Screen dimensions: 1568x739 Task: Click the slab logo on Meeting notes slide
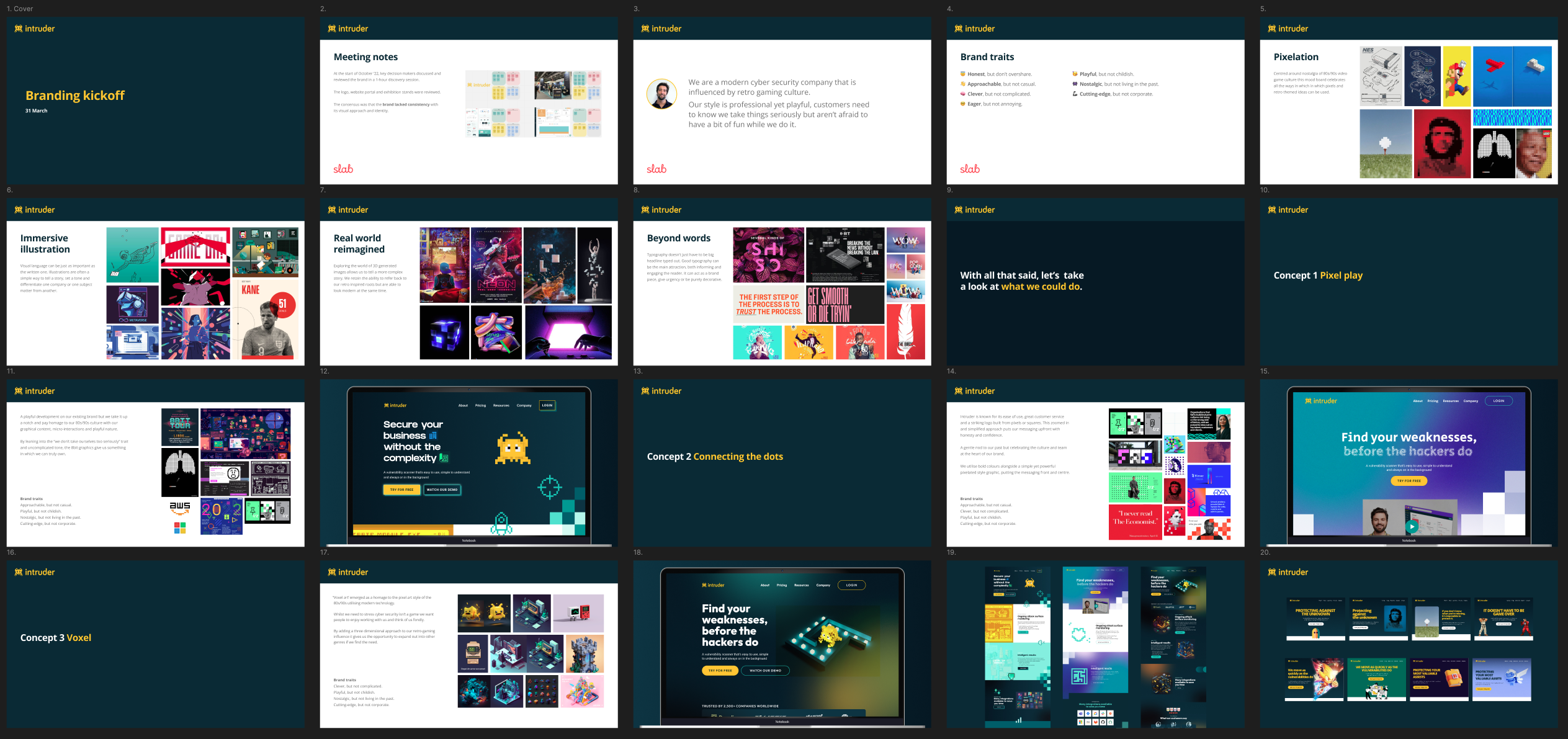click(x=343, y=169)
